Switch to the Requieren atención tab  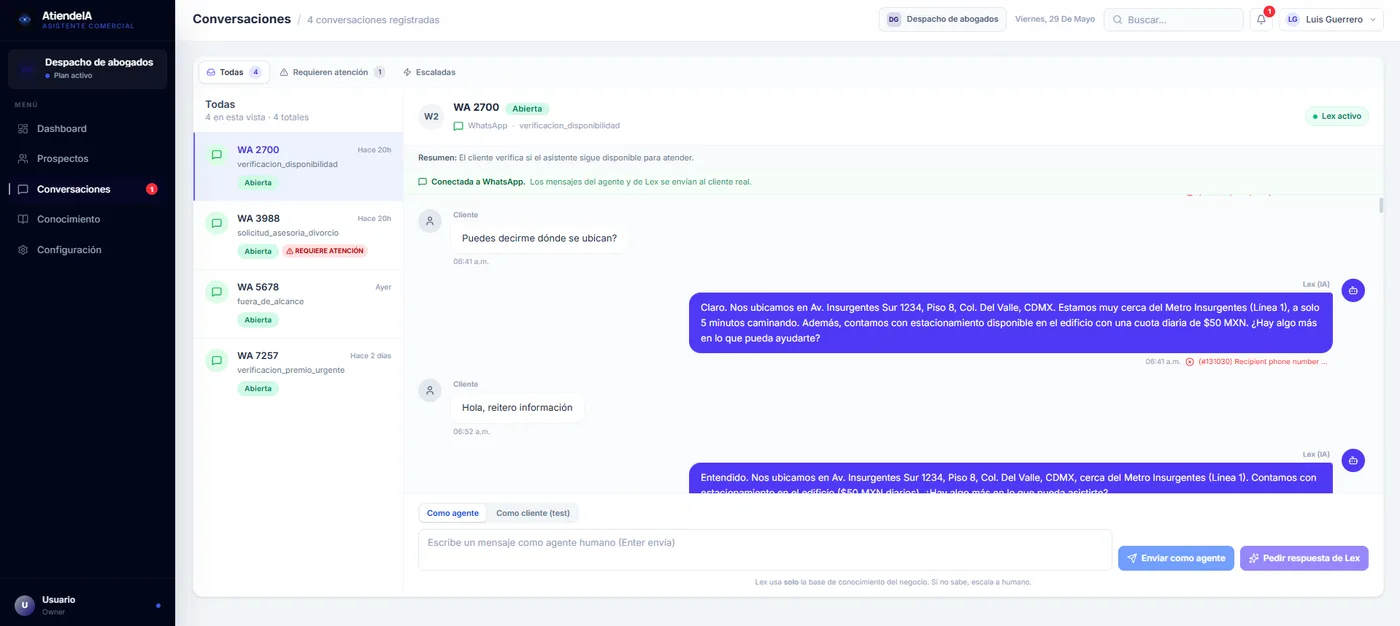point(332,72)
